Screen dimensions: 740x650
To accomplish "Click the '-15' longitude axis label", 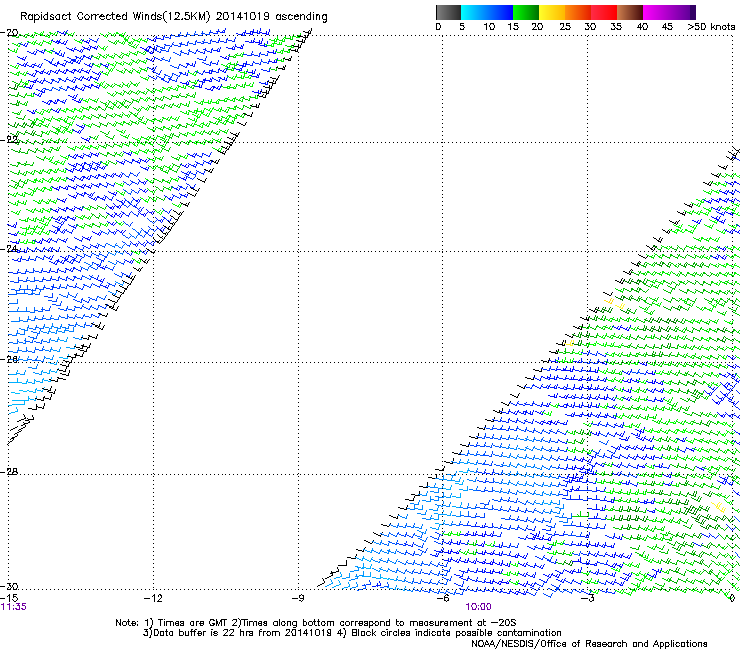I will [x=9, y=598].
